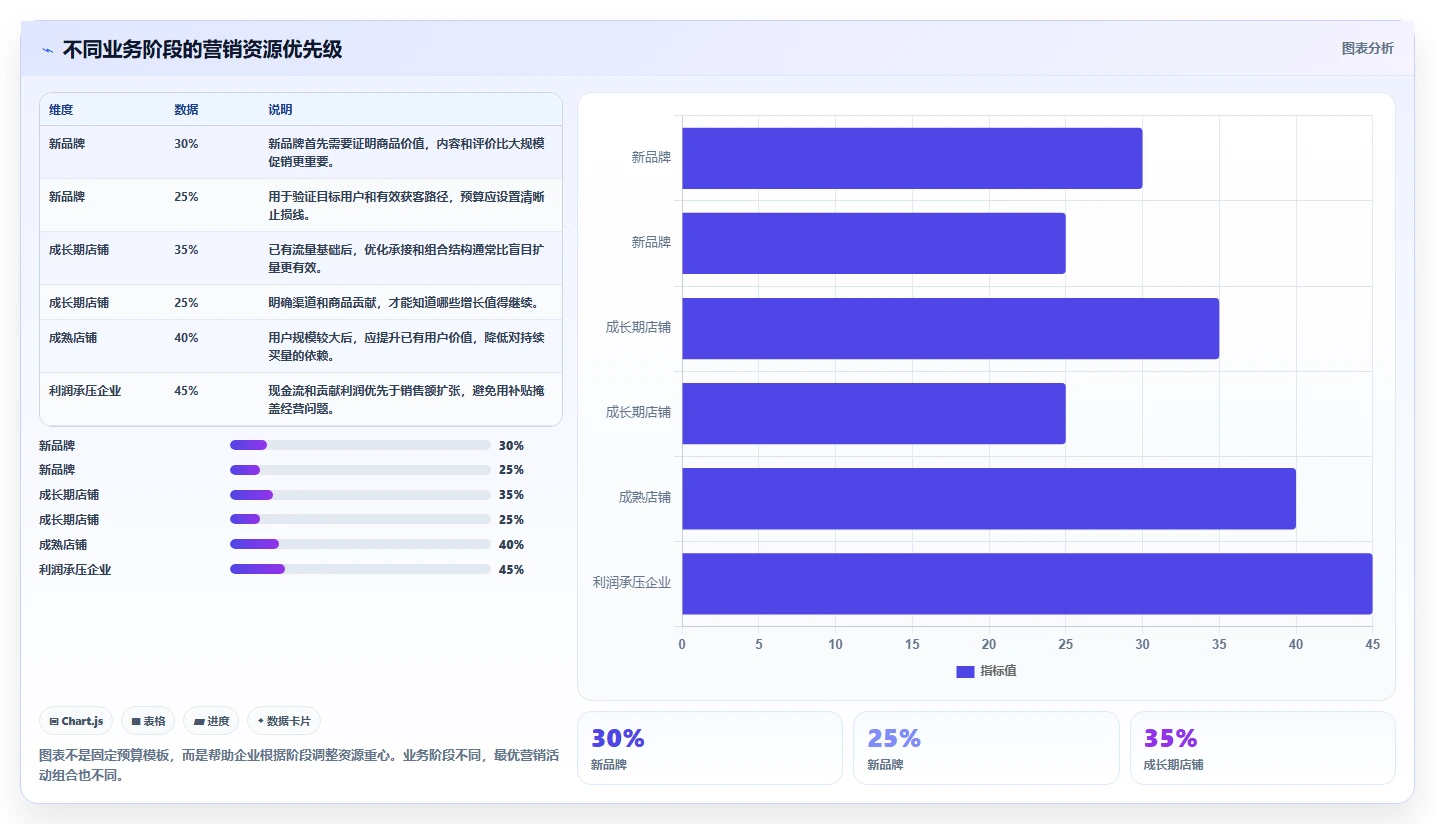Click the 45% value in the progress list
The height and width of the screenshot is (824, 1435).
pyautogui.click(x=511, y=570)
